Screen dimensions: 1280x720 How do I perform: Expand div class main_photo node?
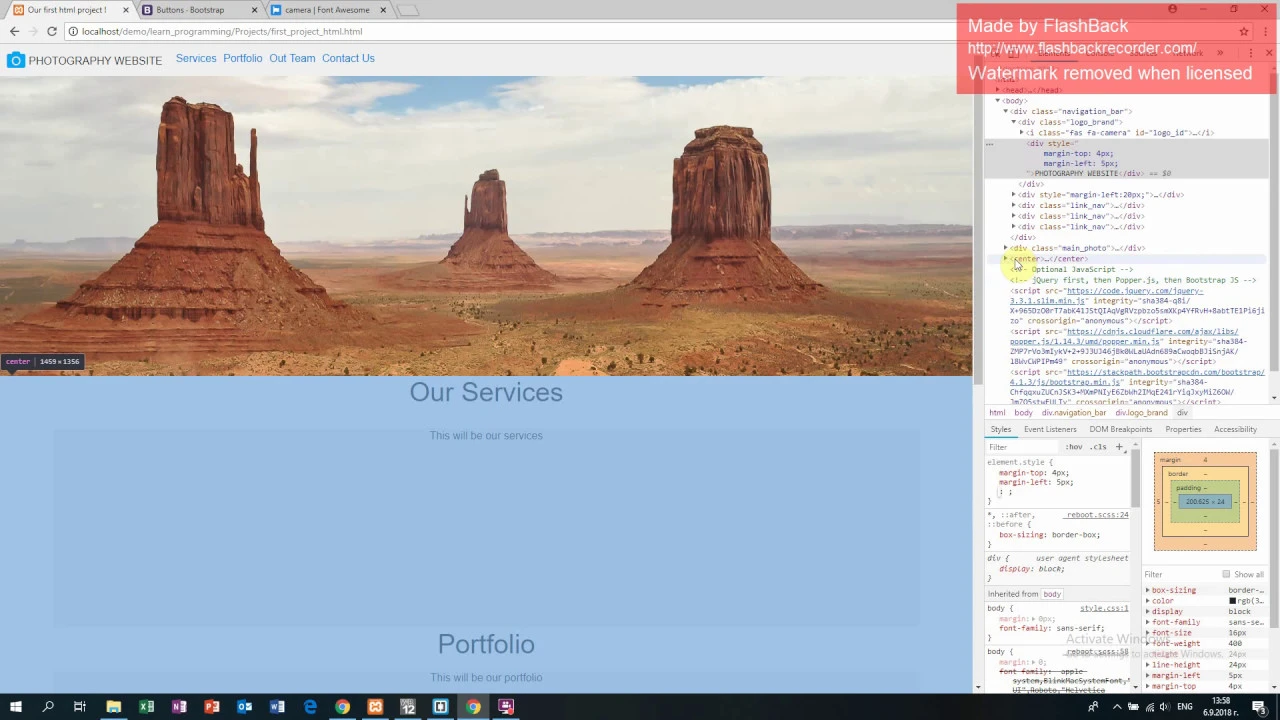tap(1005, 248)
